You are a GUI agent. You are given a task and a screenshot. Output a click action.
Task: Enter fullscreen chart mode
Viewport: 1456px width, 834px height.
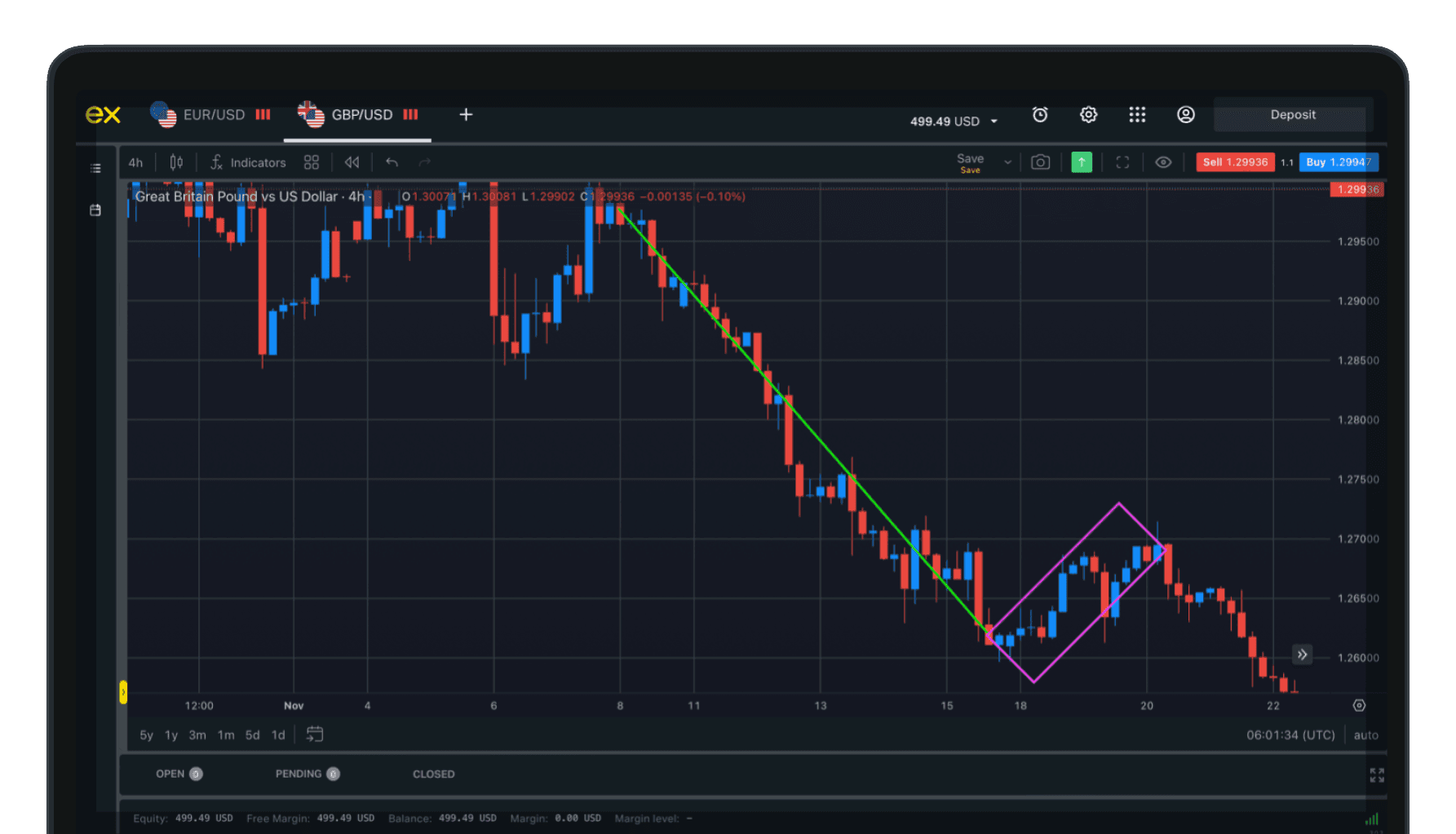click(1122, 162)
